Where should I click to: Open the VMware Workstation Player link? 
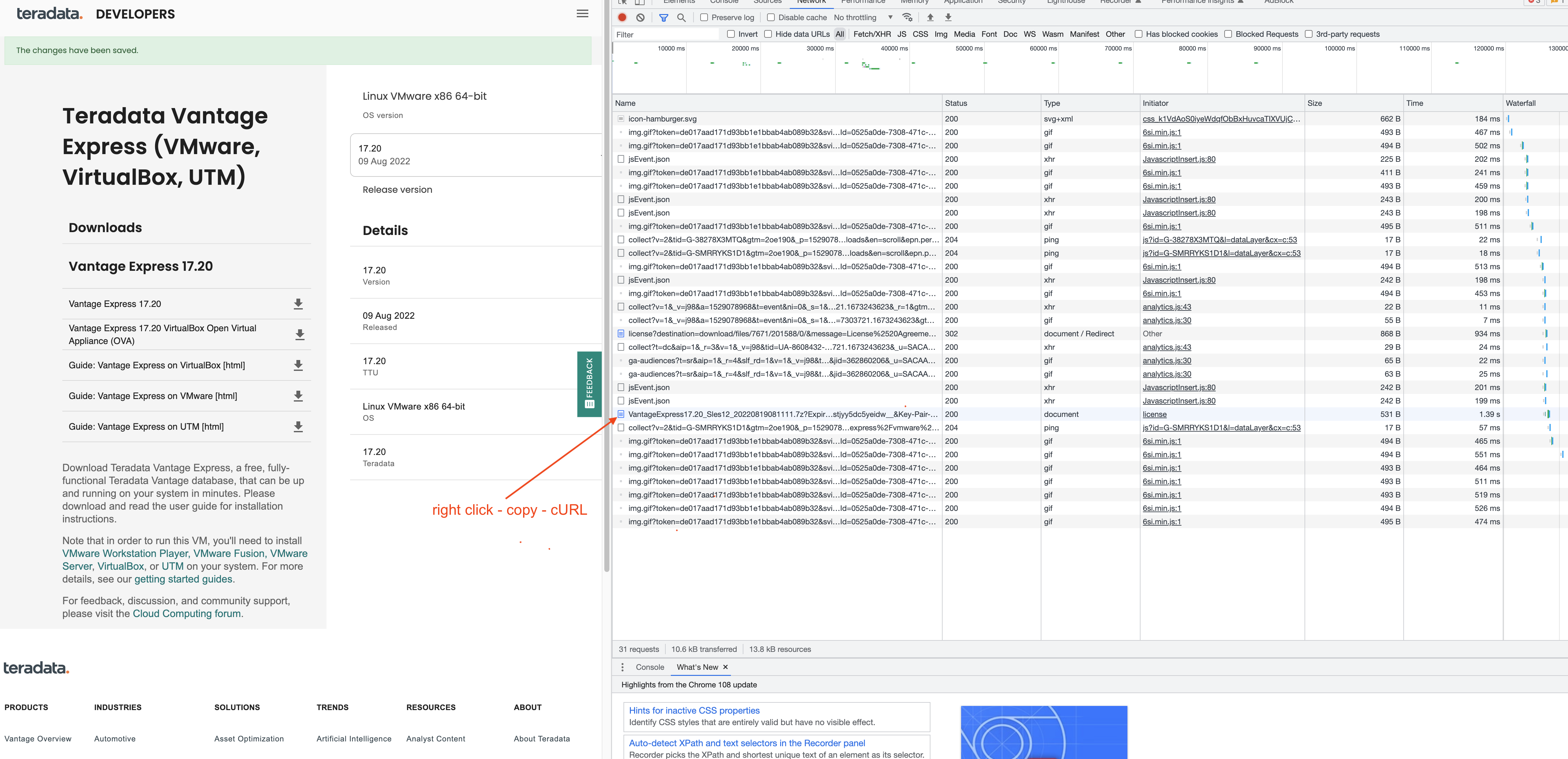click(125, 553)
